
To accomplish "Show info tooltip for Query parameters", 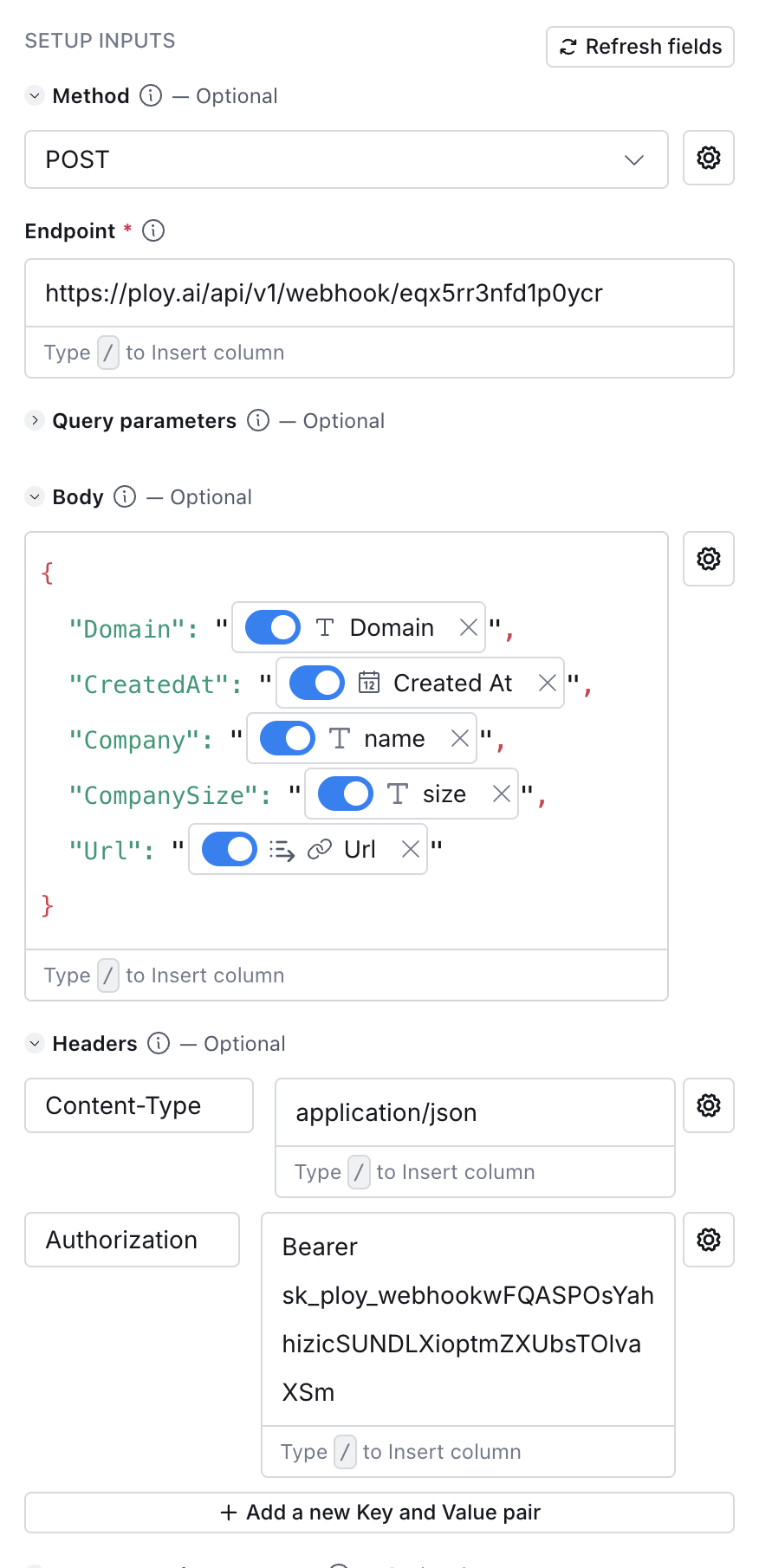I will [258, 420].
